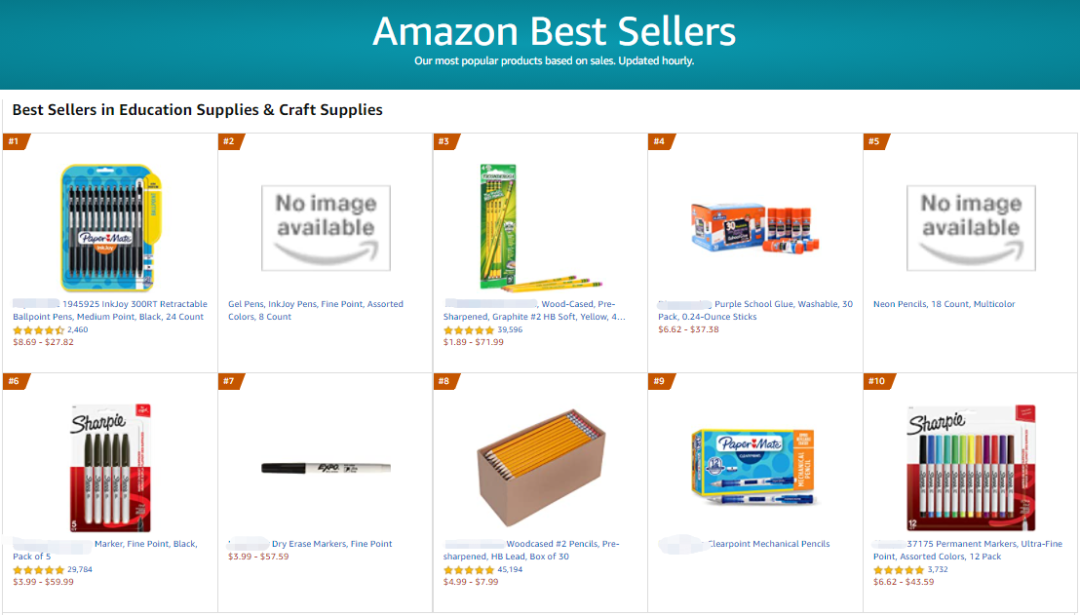Open the #5 item's No image available placeholder

(970, 228)
